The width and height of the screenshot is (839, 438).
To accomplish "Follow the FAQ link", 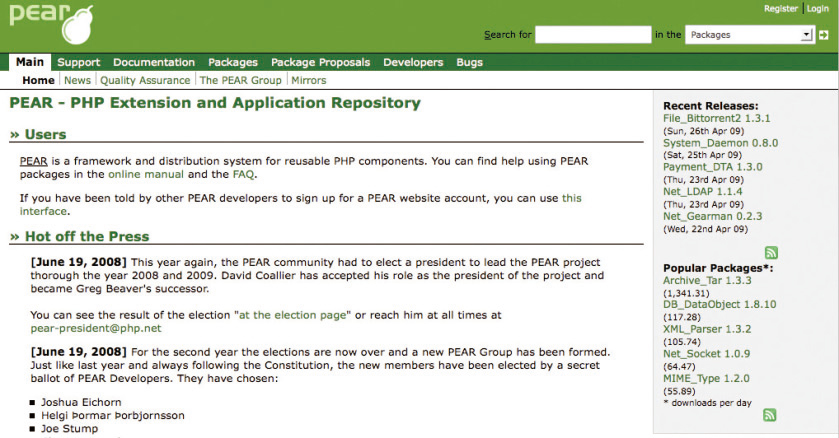I will coord(244,174).
